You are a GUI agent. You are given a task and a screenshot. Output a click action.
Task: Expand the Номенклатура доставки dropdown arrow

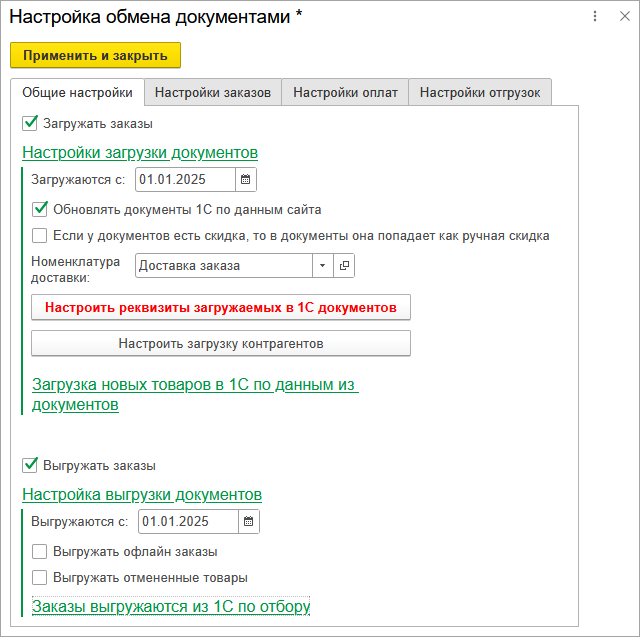pyautogui.click(x=322, y=266)
